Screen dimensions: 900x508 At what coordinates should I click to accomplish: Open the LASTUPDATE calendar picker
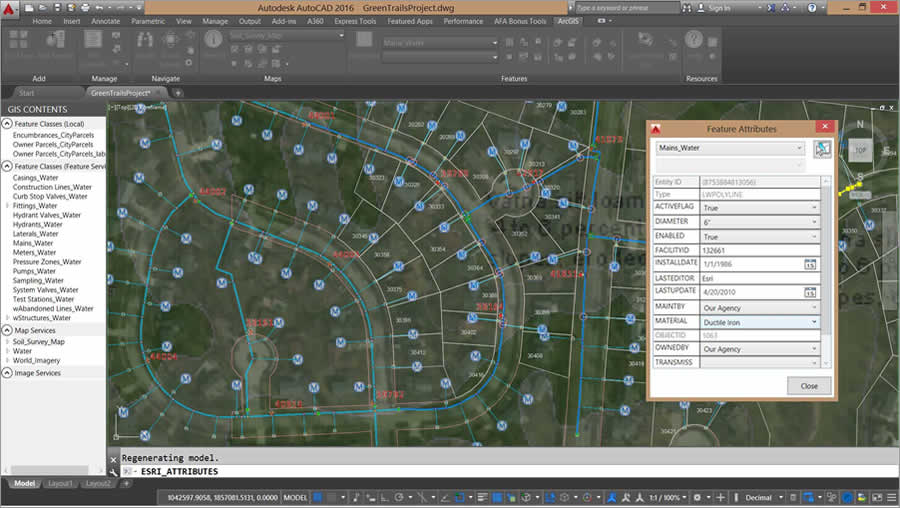[x=811, y=292]
